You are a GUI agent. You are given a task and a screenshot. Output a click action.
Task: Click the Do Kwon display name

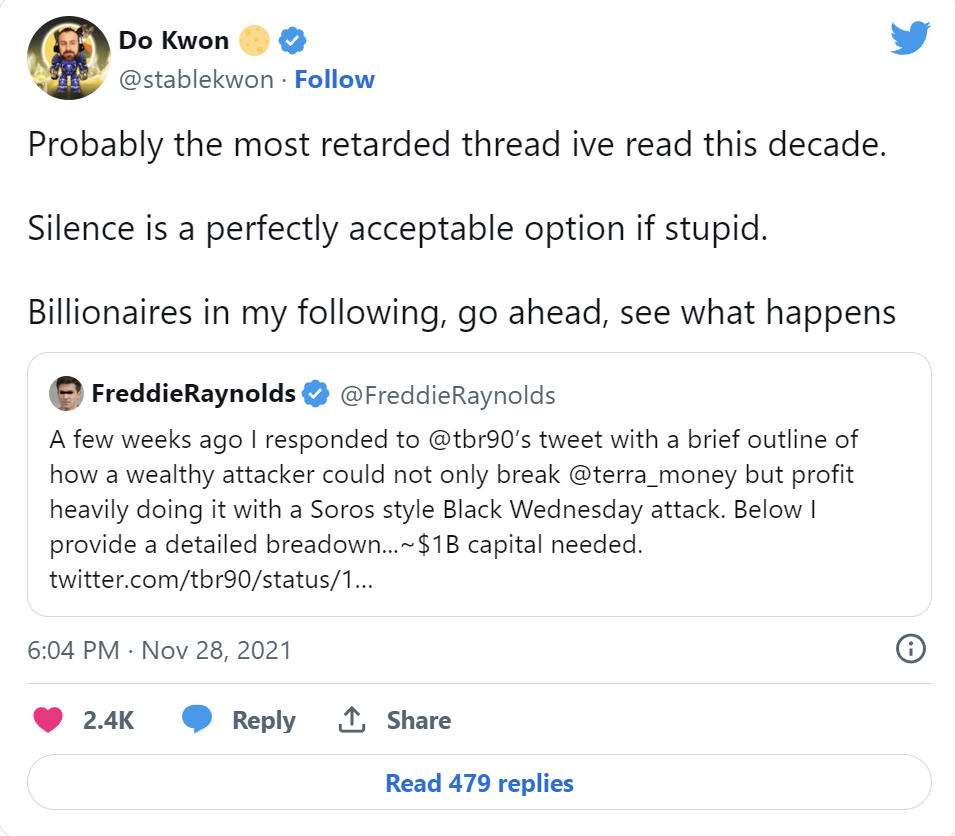[174, 41]
